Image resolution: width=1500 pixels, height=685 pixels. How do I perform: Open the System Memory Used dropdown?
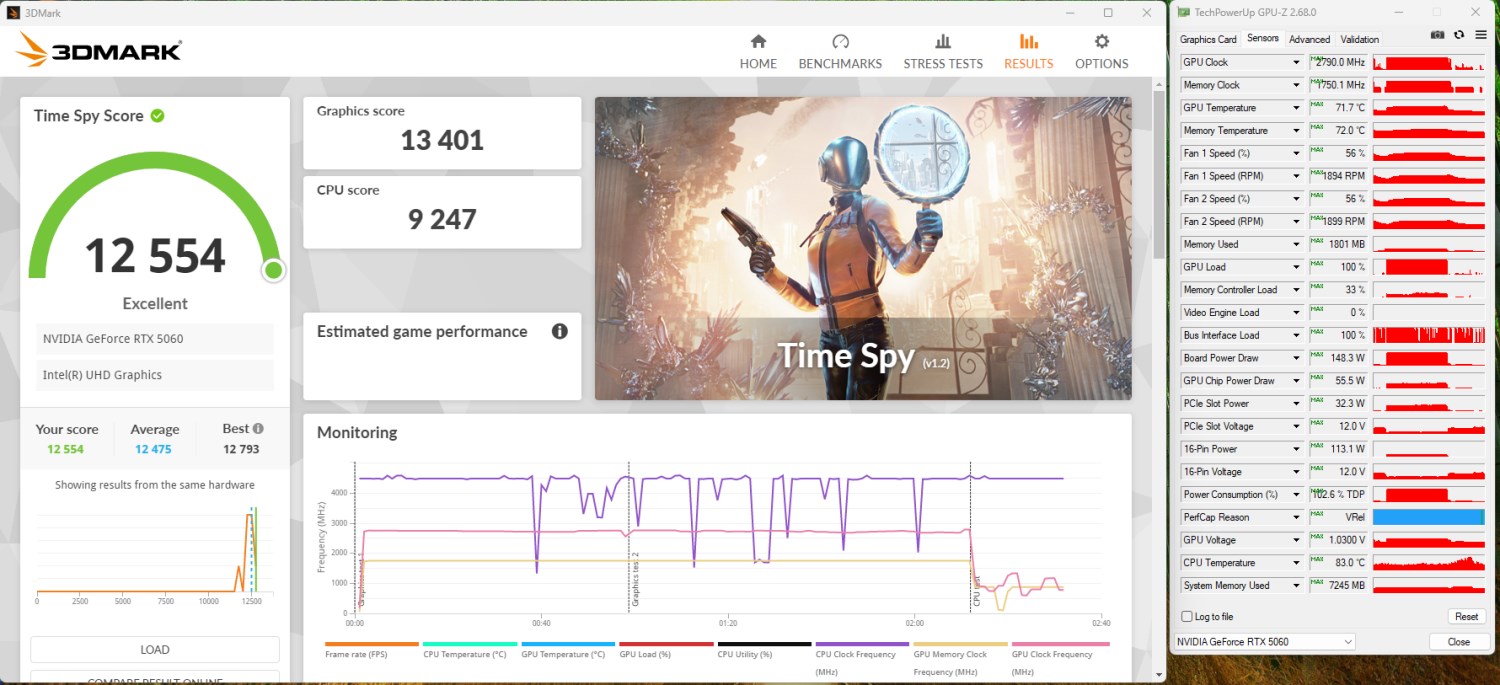coord(1296,586)
